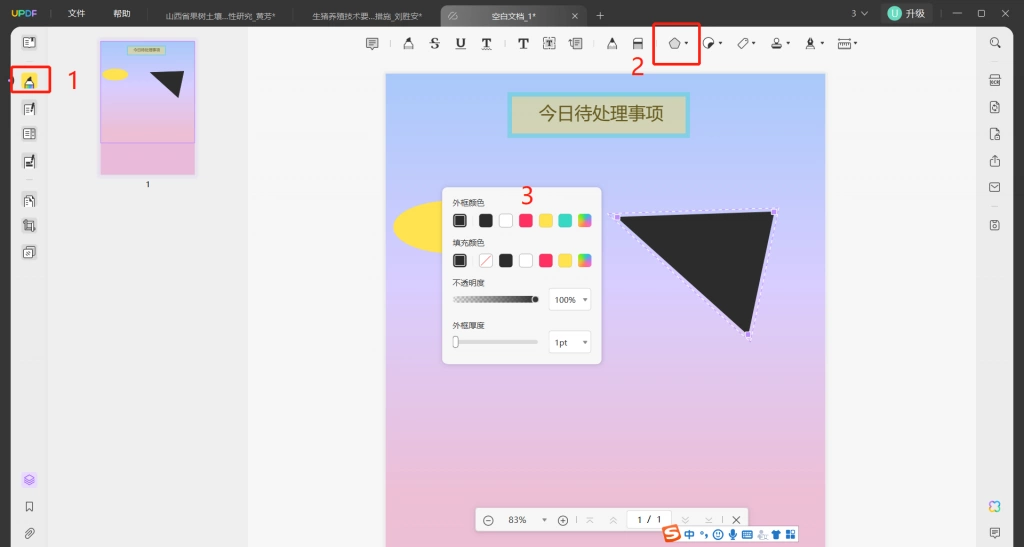Select the underline tool
The width and height of the screenshot is (1024, 547).
tap(460, 44)
